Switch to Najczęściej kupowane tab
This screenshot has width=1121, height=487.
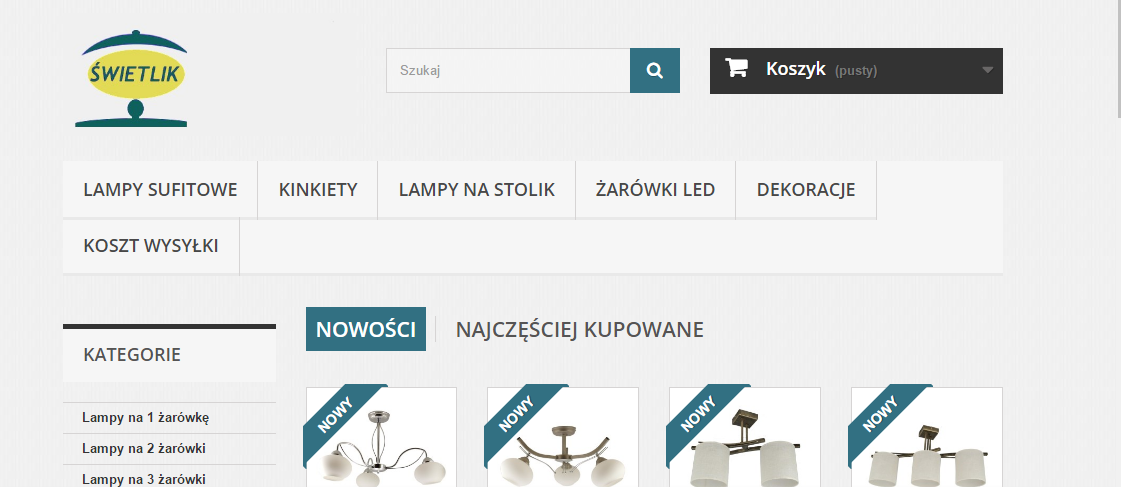coord(580,329)
